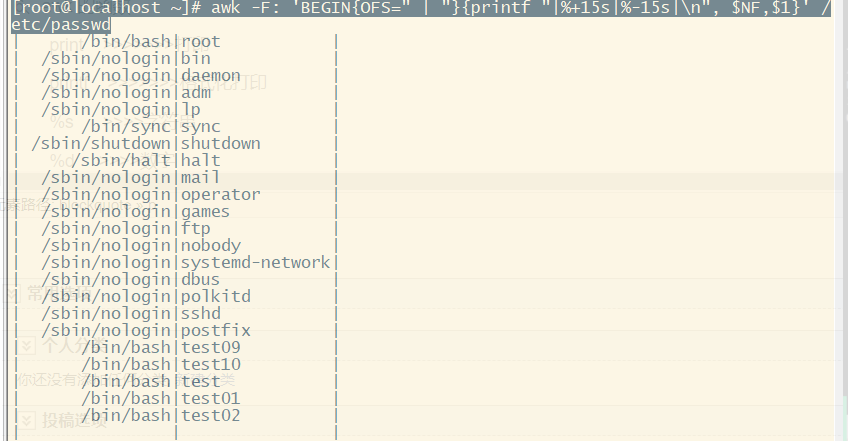Click the highlighted etc/passwd text
848x441 pixels.
tap(60, 24)
